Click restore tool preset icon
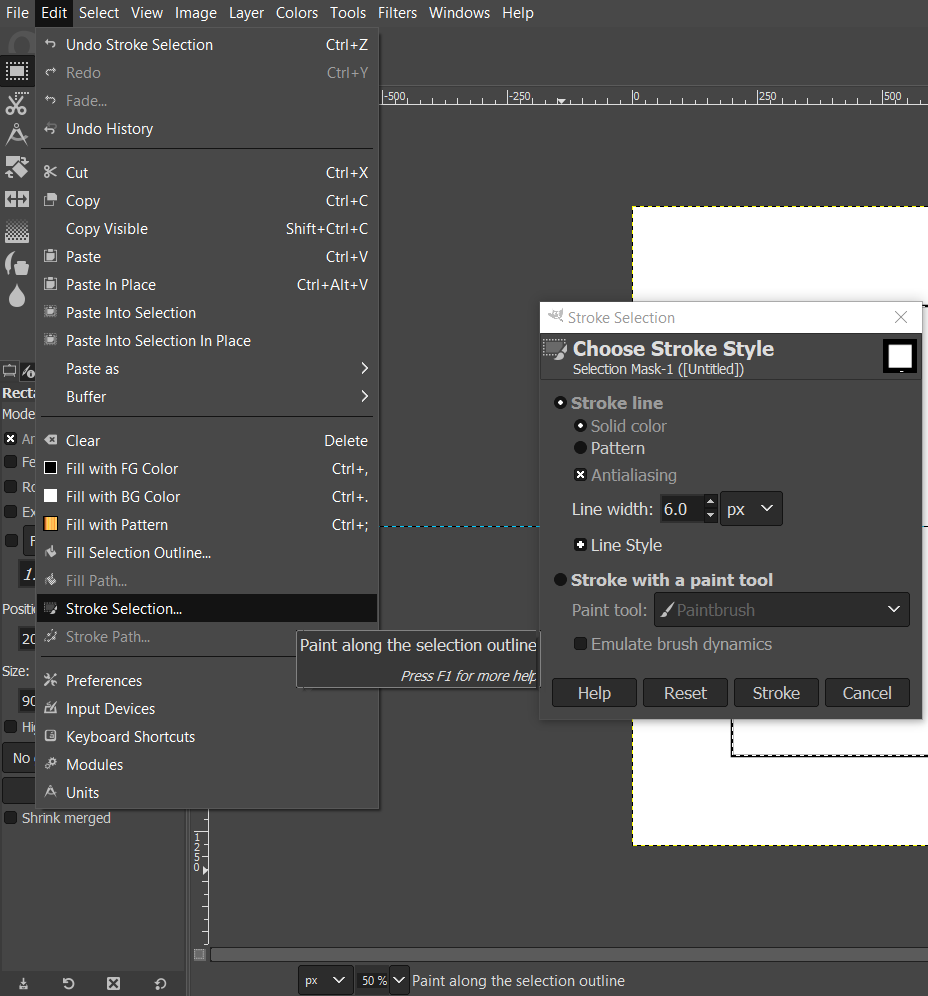The image size is (928, 996). click(x=69, y=983)
